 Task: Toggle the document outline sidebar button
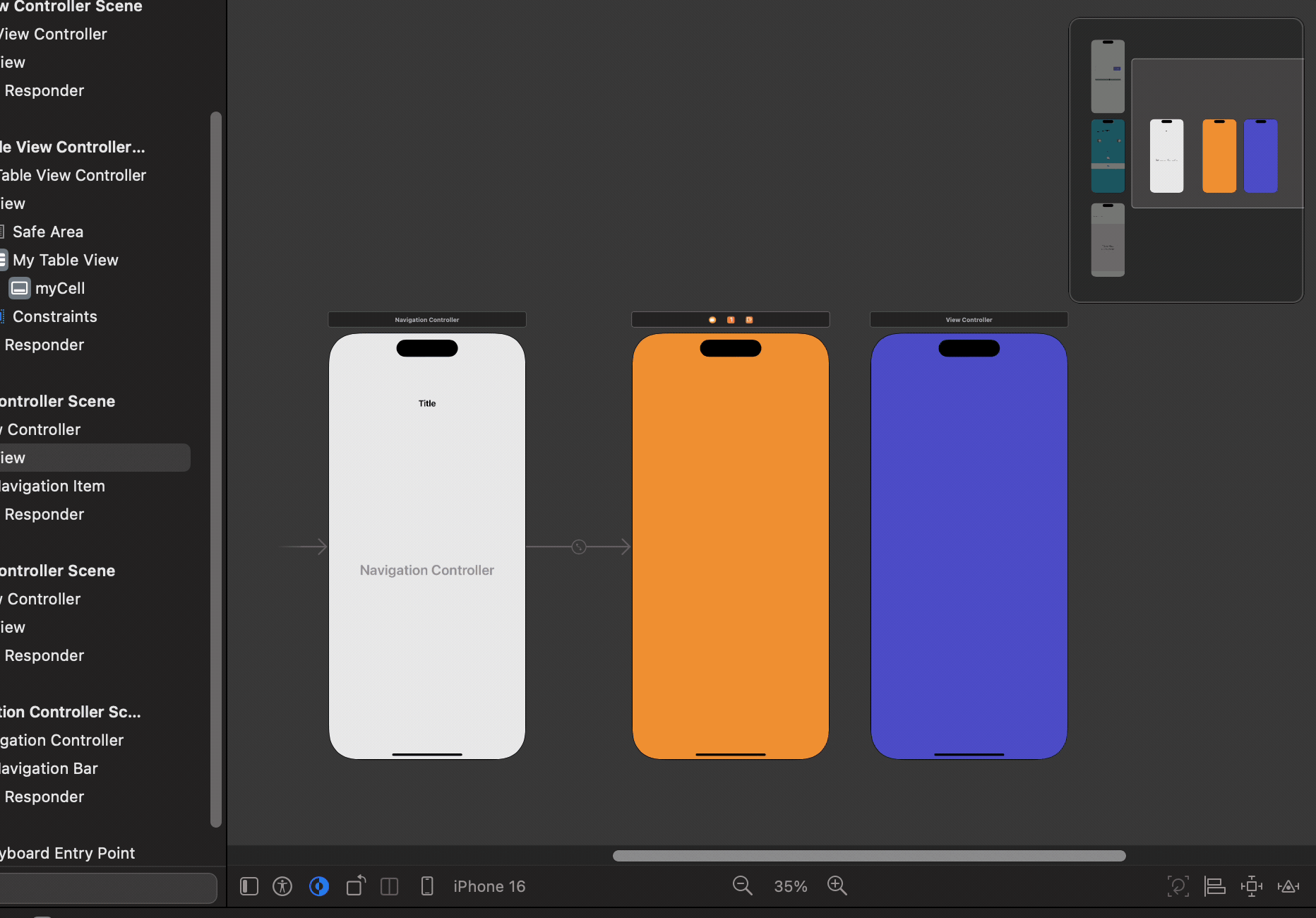249,886
